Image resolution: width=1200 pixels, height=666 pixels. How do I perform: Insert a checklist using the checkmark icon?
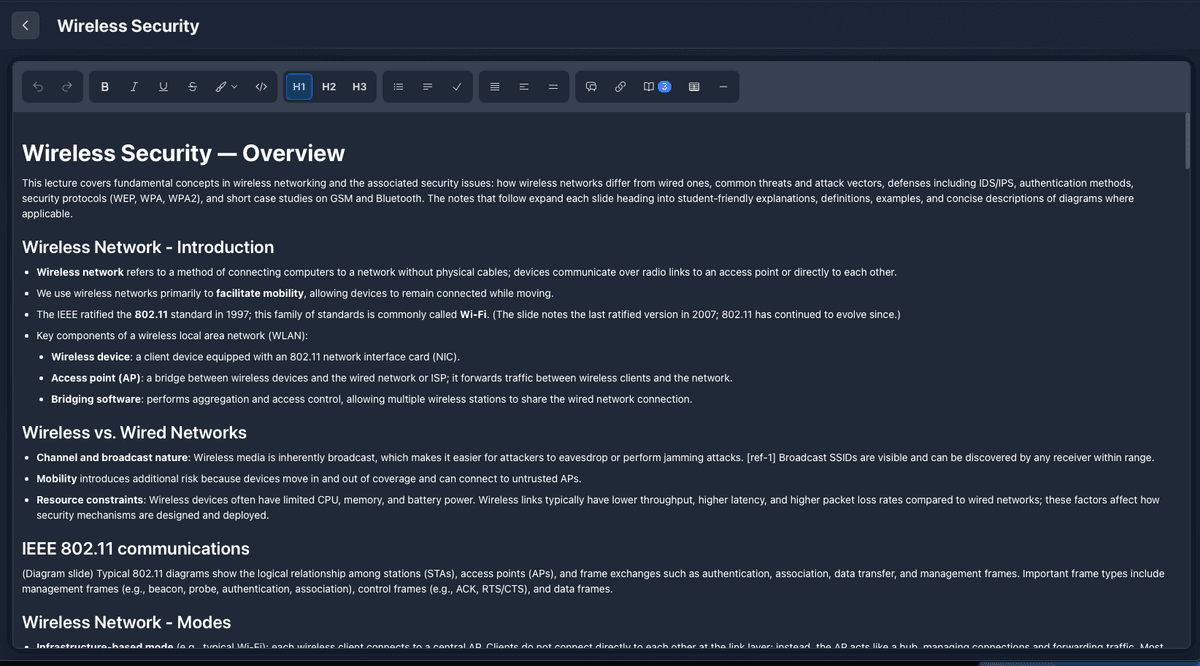(x=457, y=86)
